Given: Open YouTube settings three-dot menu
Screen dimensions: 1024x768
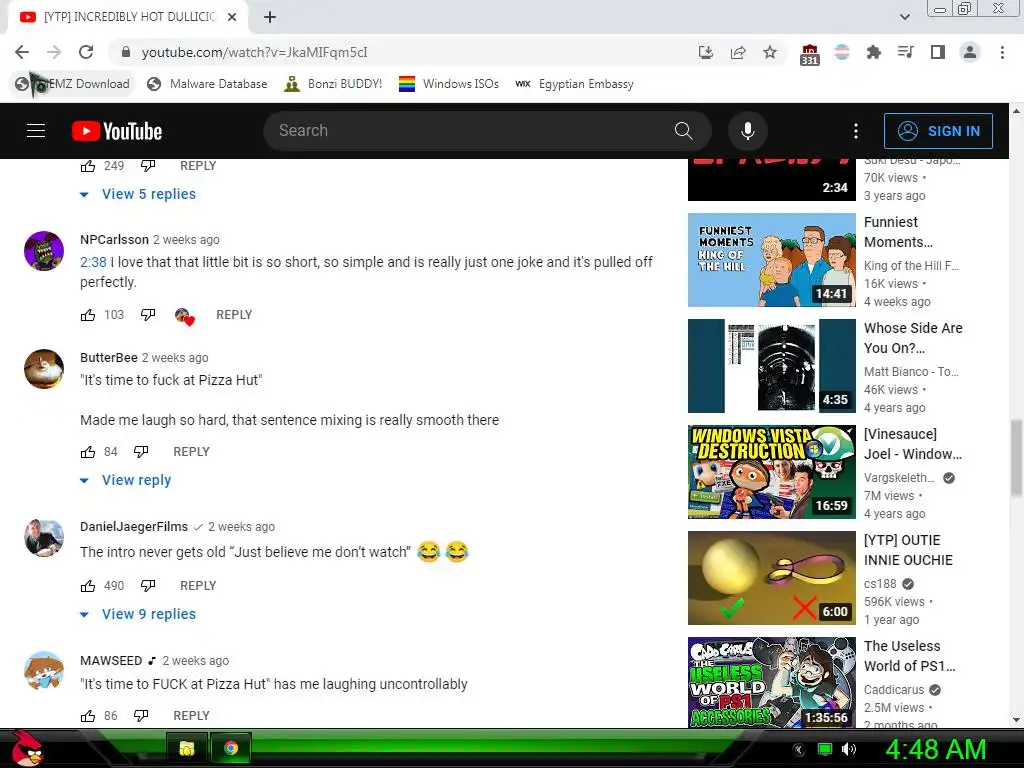Looking at the screenshot, I should (856, 131).
